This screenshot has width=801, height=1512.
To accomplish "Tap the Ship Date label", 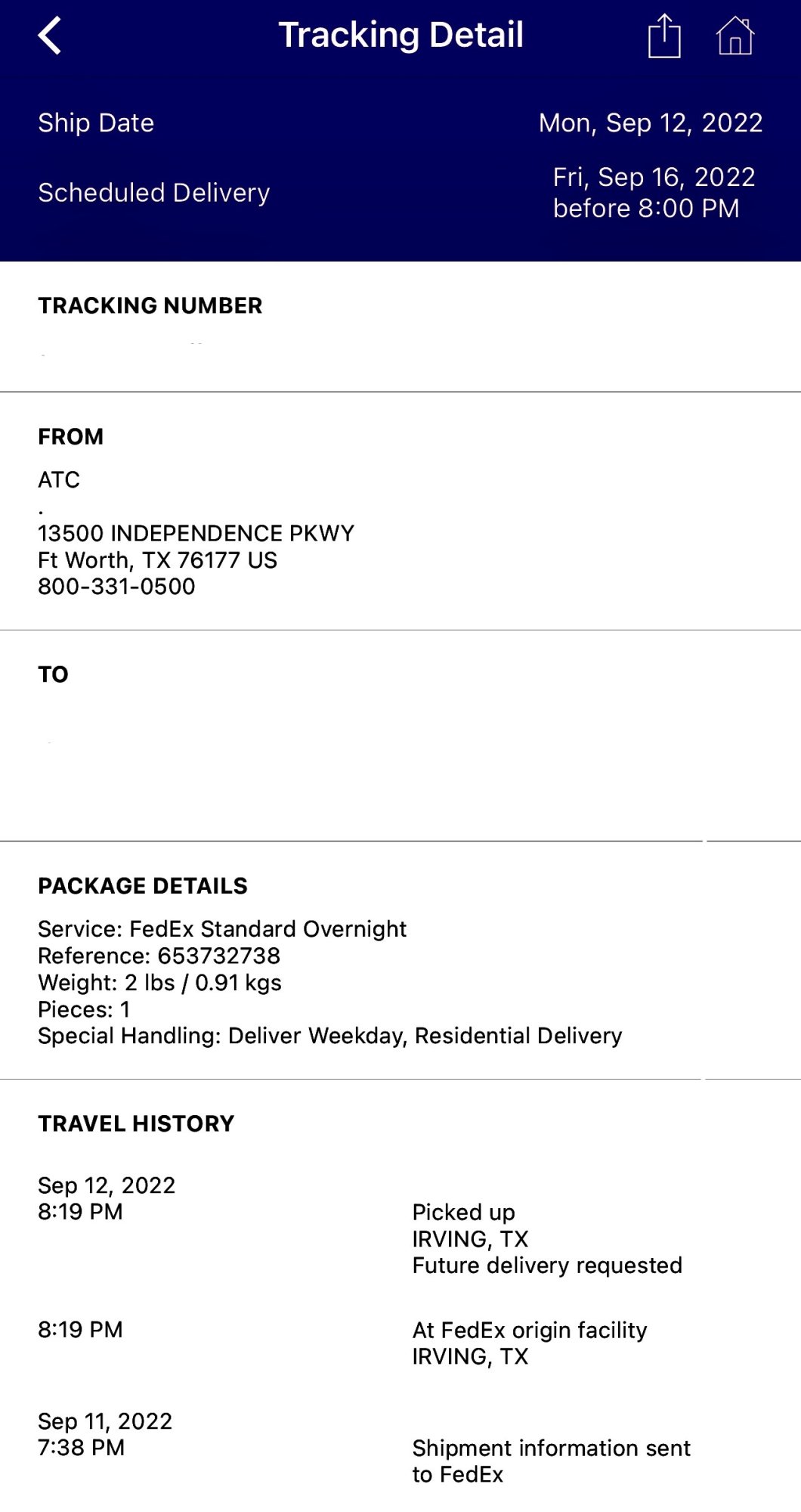I will pyautogui.click(x=96, y=122).
